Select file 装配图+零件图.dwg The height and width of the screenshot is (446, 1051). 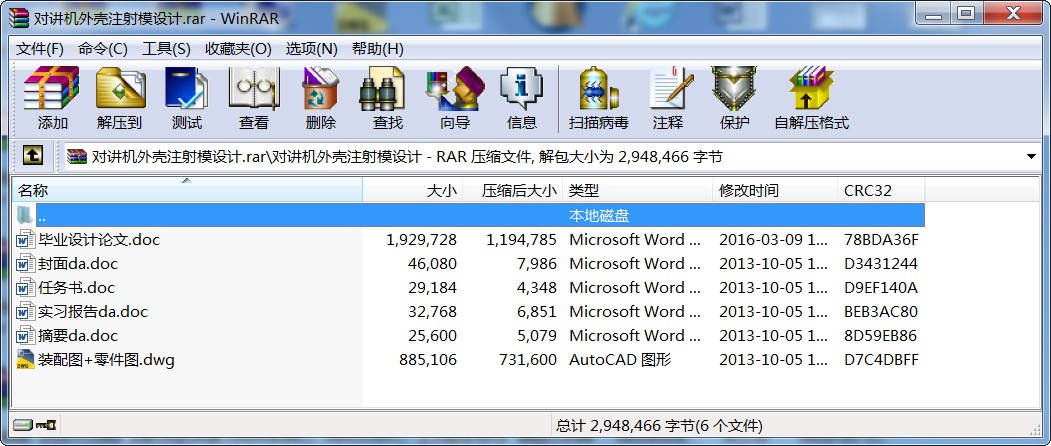click(x=106, y=359)
